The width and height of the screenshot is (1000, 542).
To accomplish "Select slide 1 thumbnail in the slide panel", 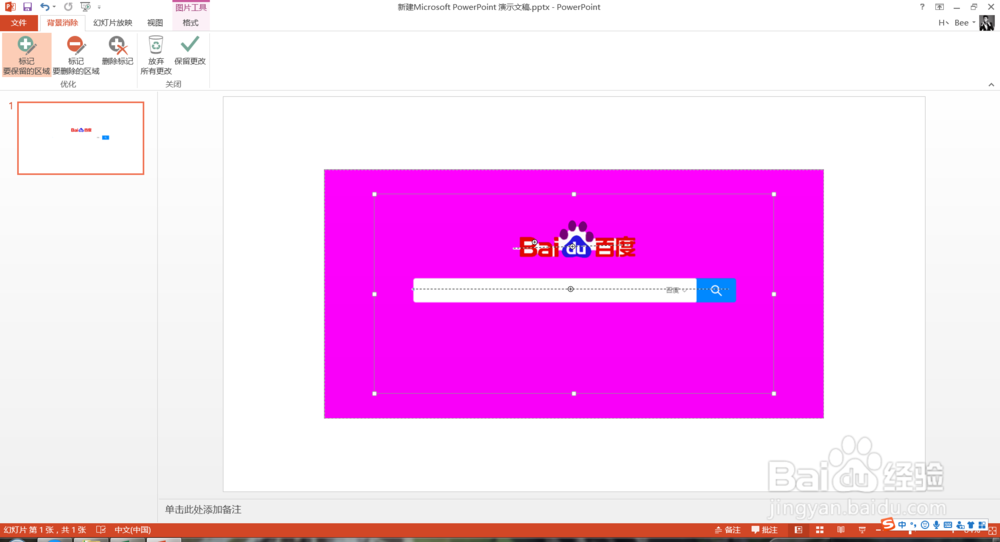I will tap(80, 138).
